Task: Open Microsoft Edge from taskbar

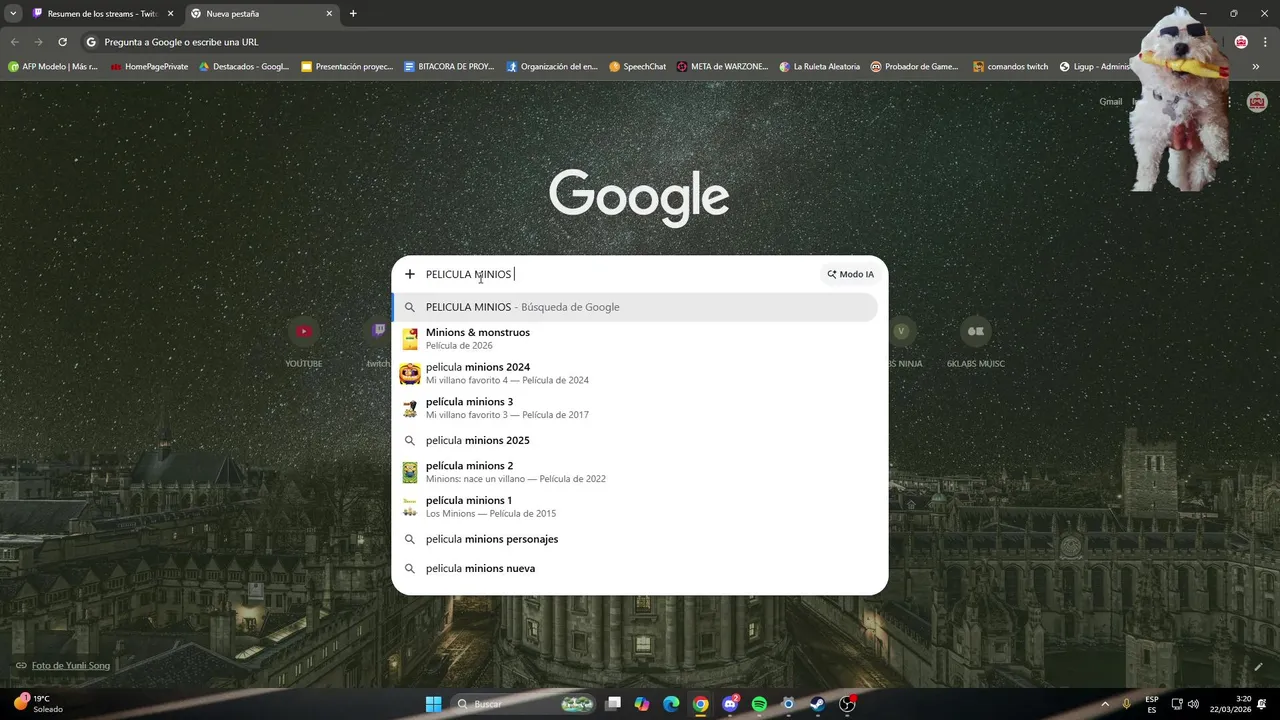Action: coord(671,704)
